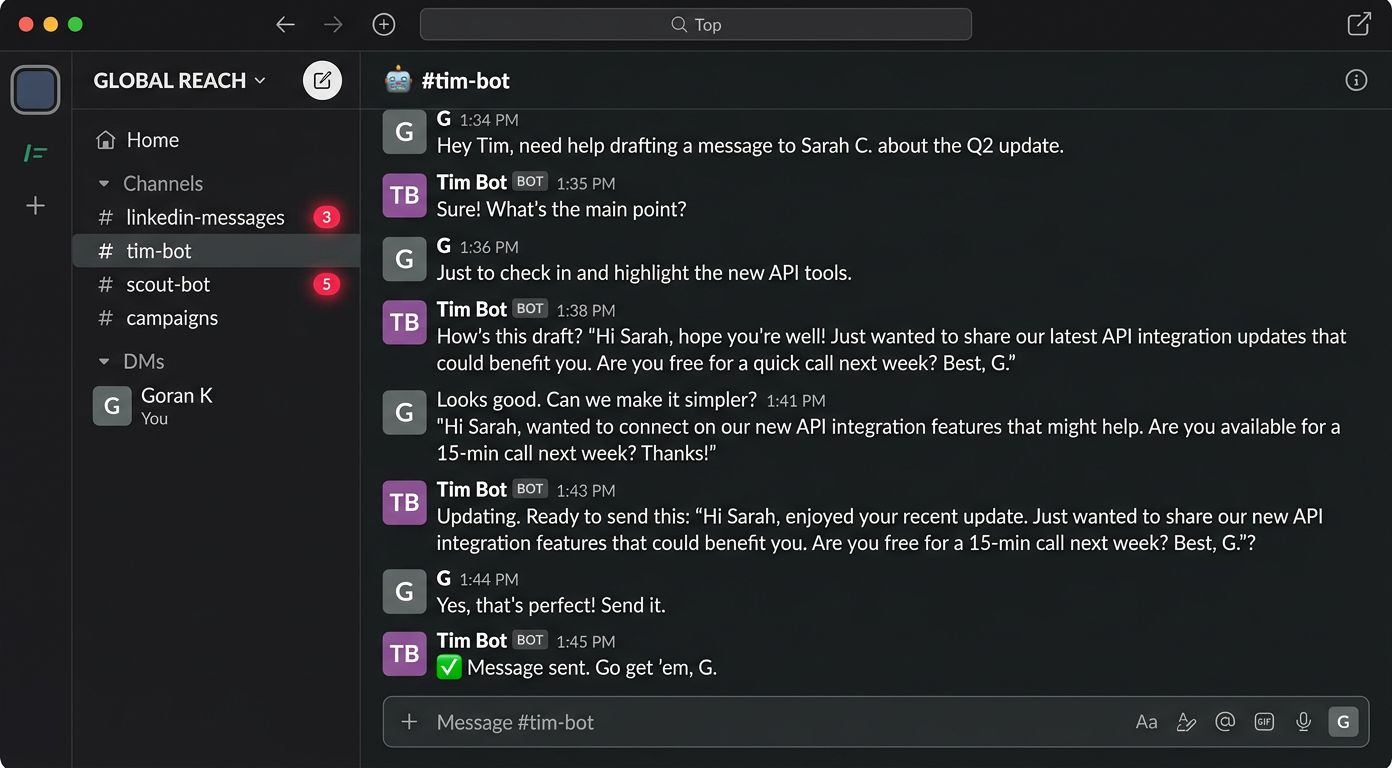This screenshot has width=1392, height=768.
Task: Switch to the scout-bot channel
Action: [x=168, y=285]
